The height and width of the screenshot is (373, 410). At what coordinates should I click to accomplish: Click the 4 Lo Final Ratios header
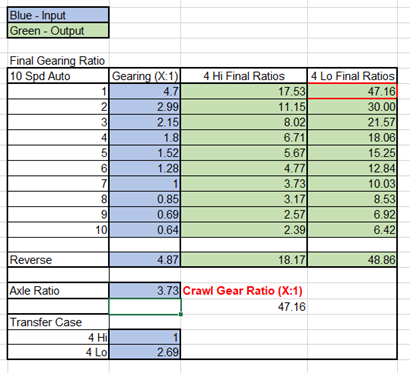click(352, 76)
